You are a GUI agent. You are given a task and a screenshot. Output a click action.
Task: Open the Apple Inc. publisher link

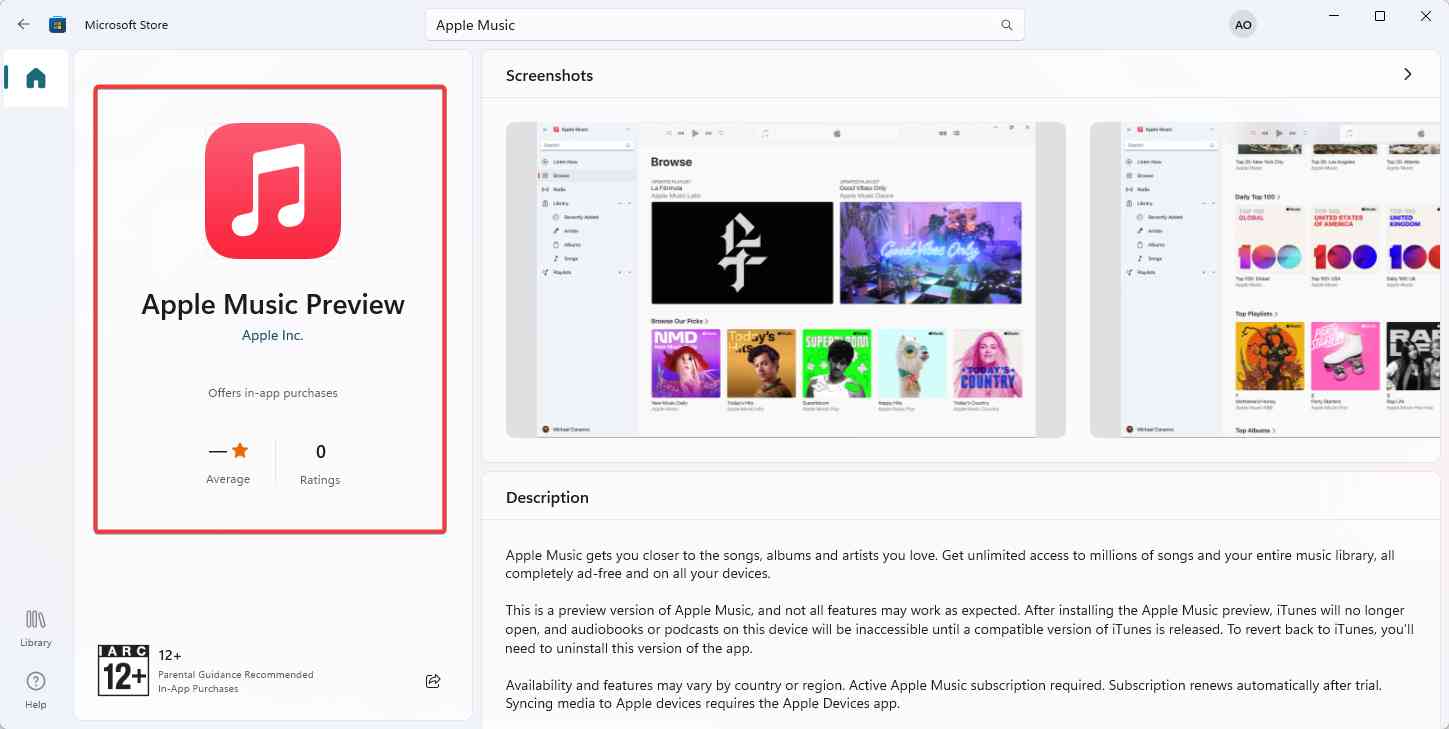click(x=272, y=335)
